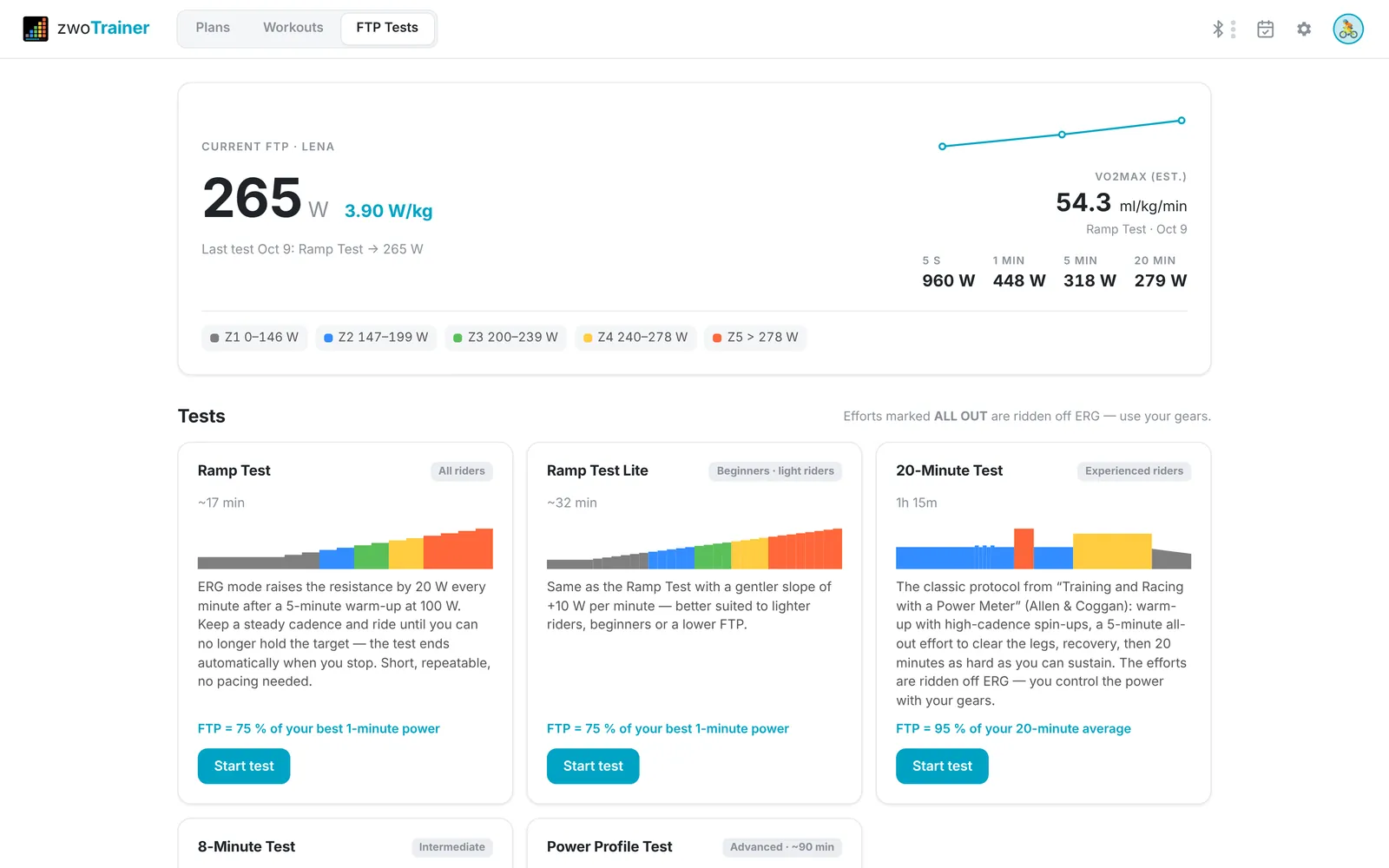Click the "Last test Oct 9" summary line

coord(313,249)
